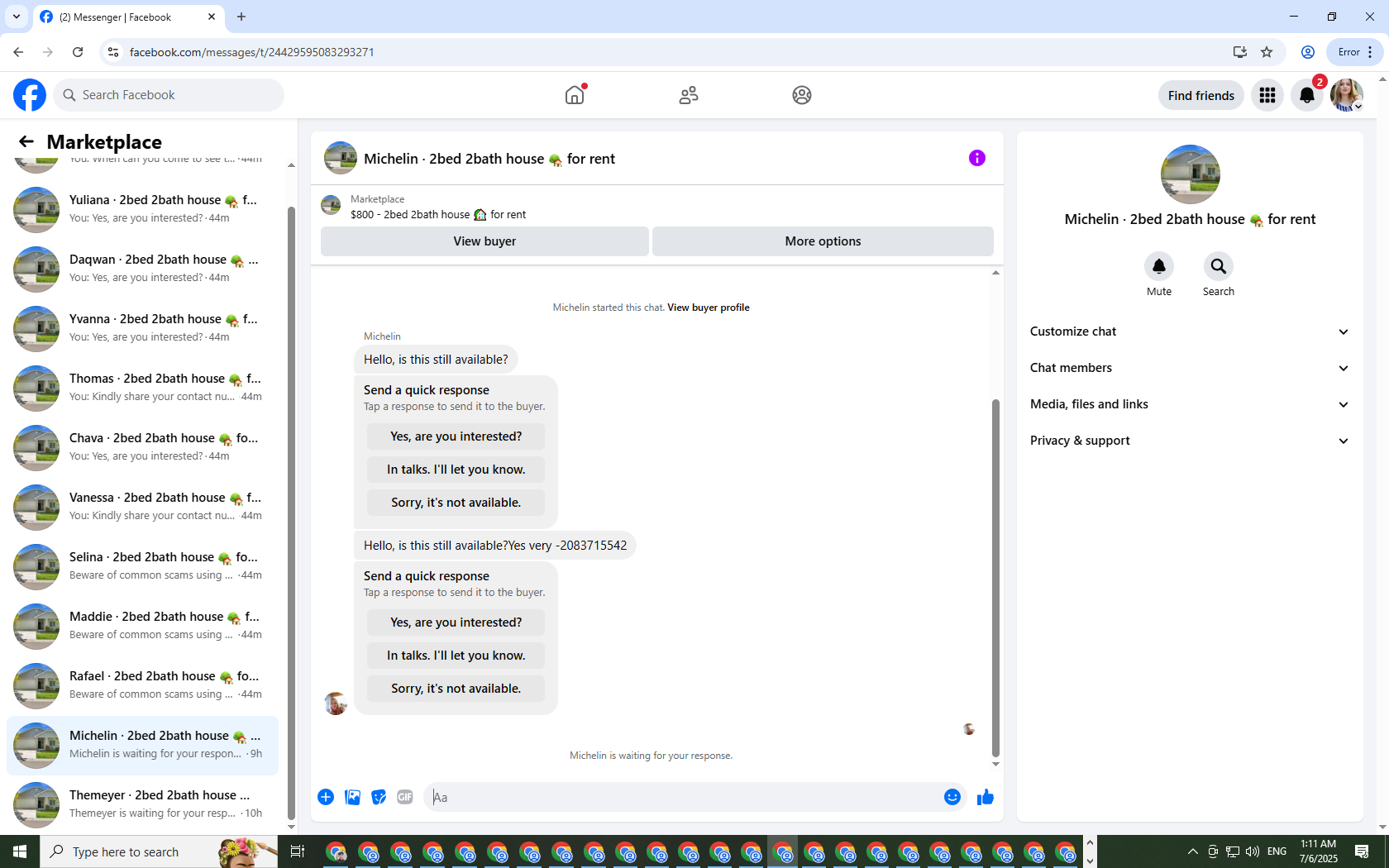
Task: Open more actions plus icon
Action: [x=326, y=797]
